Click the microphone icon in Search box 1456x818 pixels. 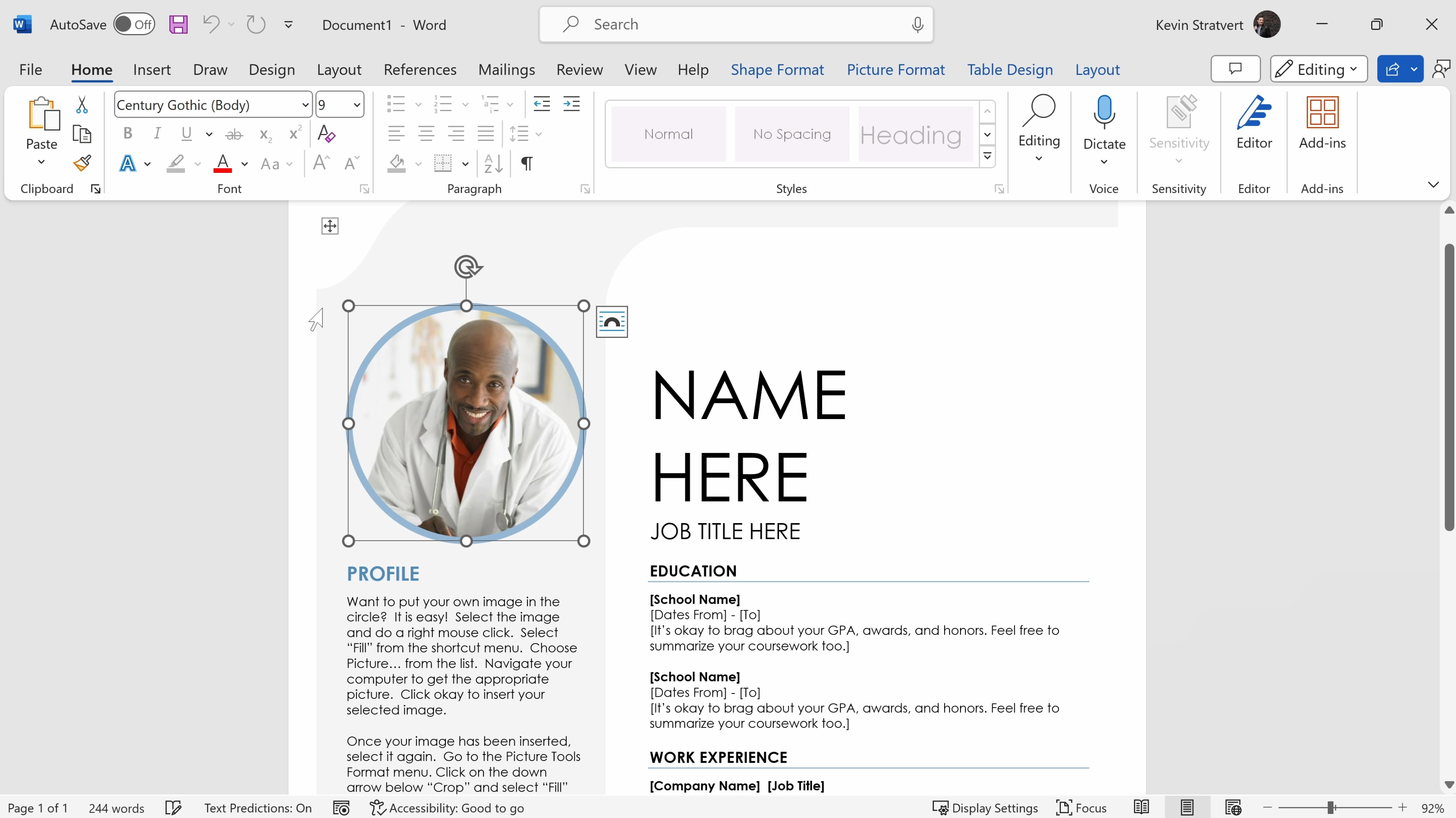918,24
